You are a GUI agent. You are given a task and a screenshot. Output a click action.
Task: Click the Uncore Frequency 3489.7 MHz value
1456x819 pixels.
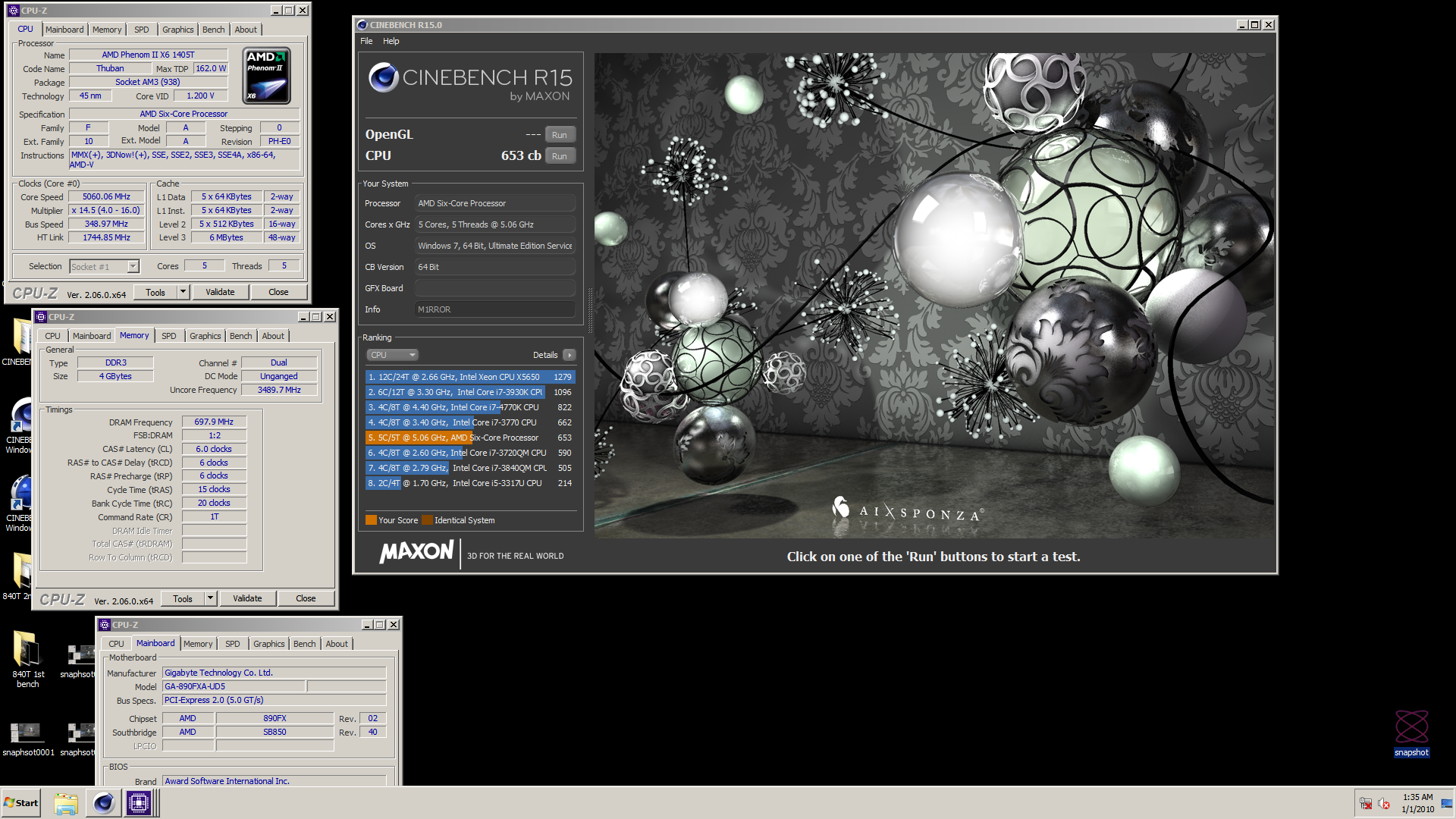point(279,390)
